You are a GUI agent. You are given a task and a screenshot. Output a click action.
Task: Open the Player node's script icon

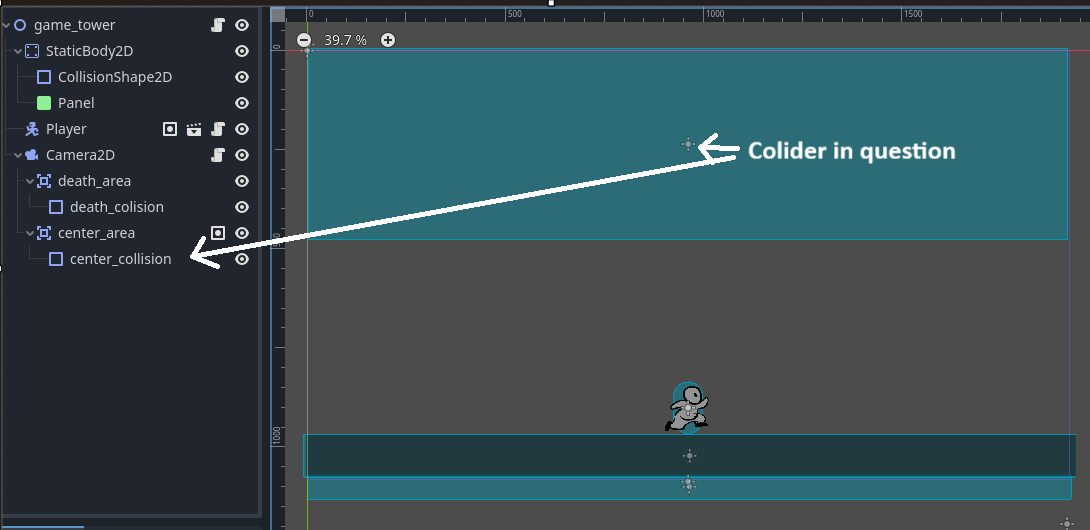click(x=218, y=129)
